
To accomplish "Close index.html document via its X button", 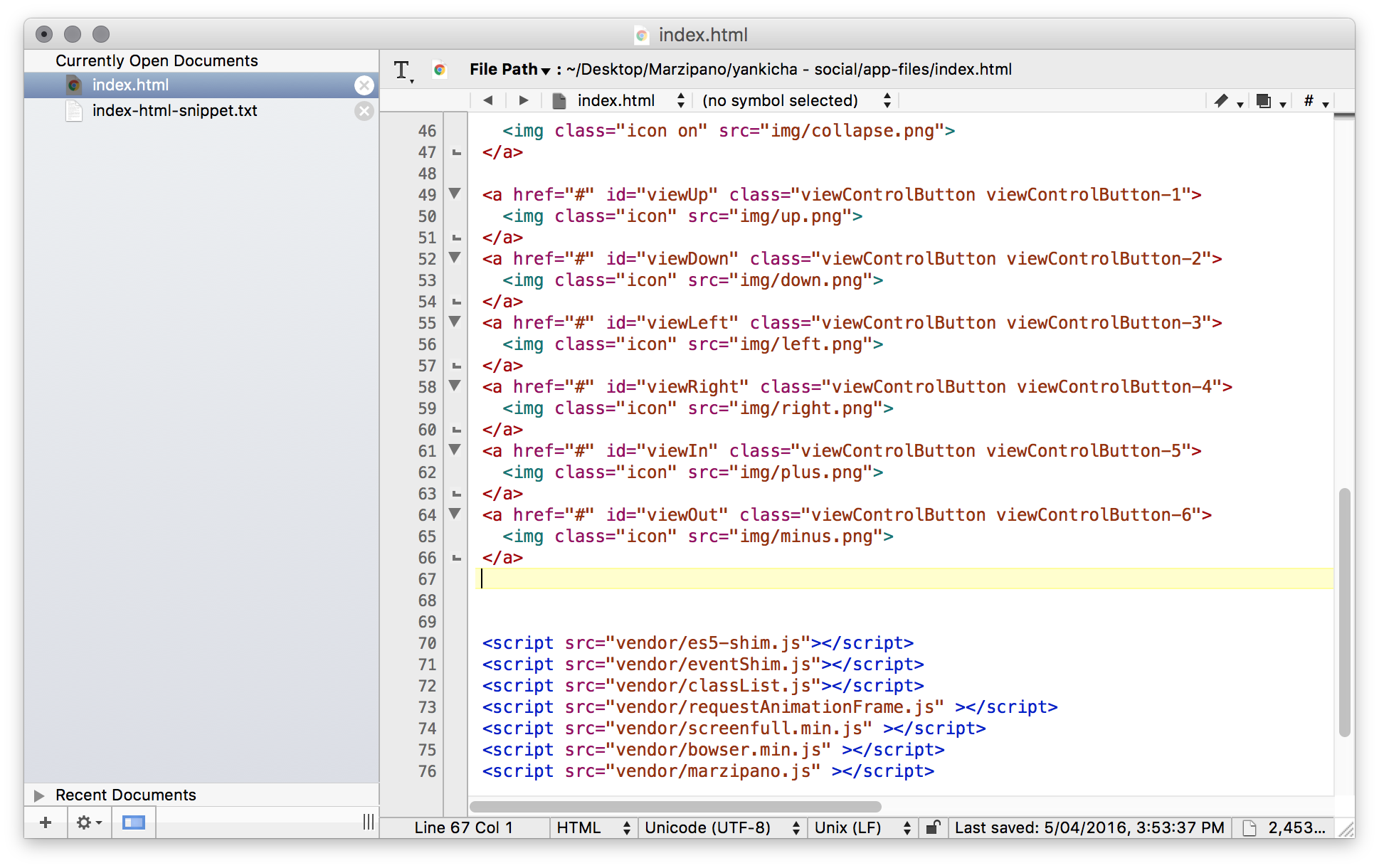I will (364, 85).
